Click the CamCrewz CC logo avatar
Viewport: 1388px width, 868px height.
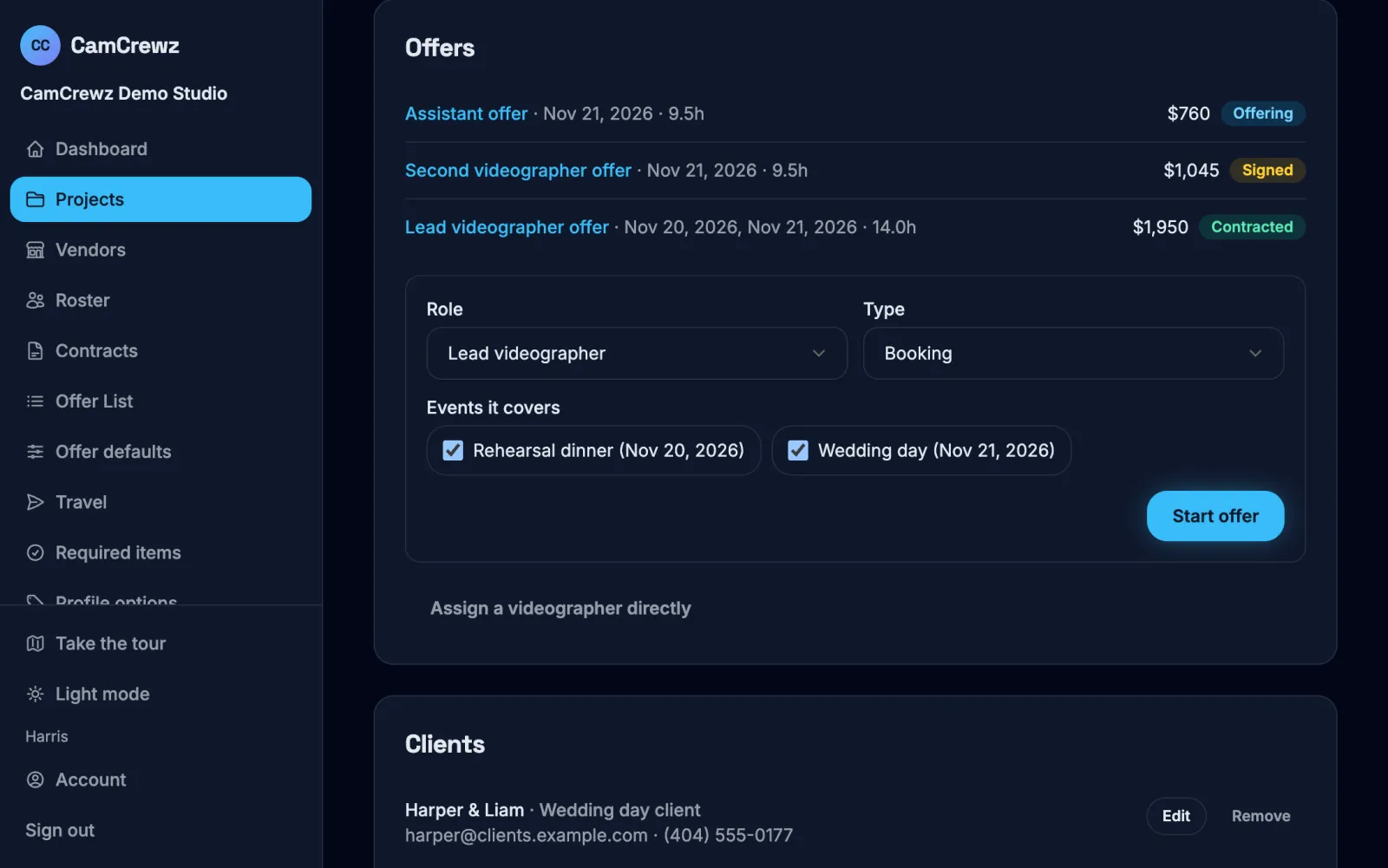click(40, 45)
